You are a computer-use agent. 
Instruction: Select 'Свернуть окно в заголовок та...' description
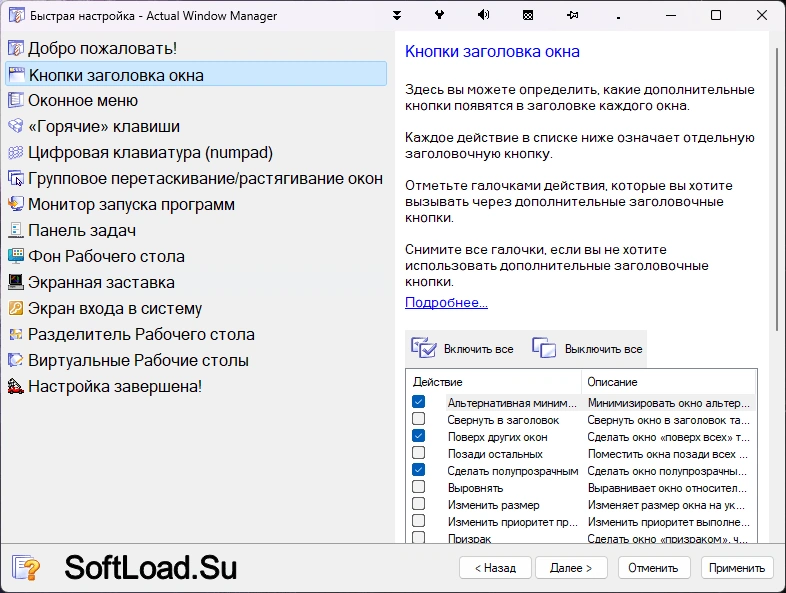click(668, 420)
